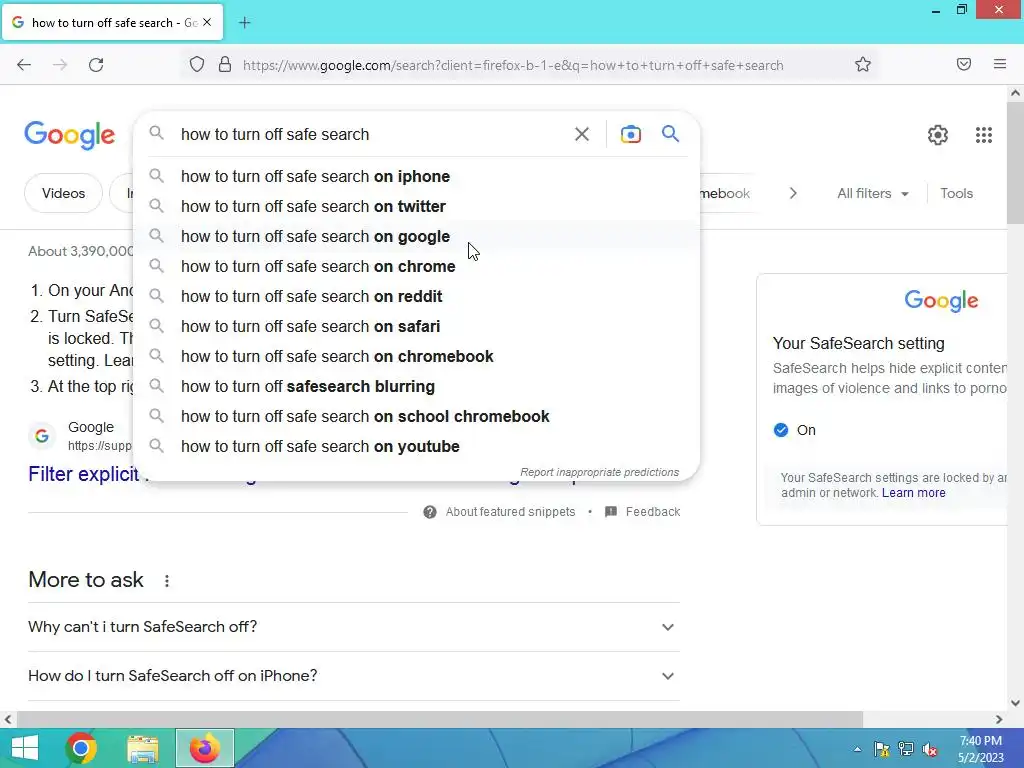
Task: Open the Tools search option
Action: pos(957,193)
